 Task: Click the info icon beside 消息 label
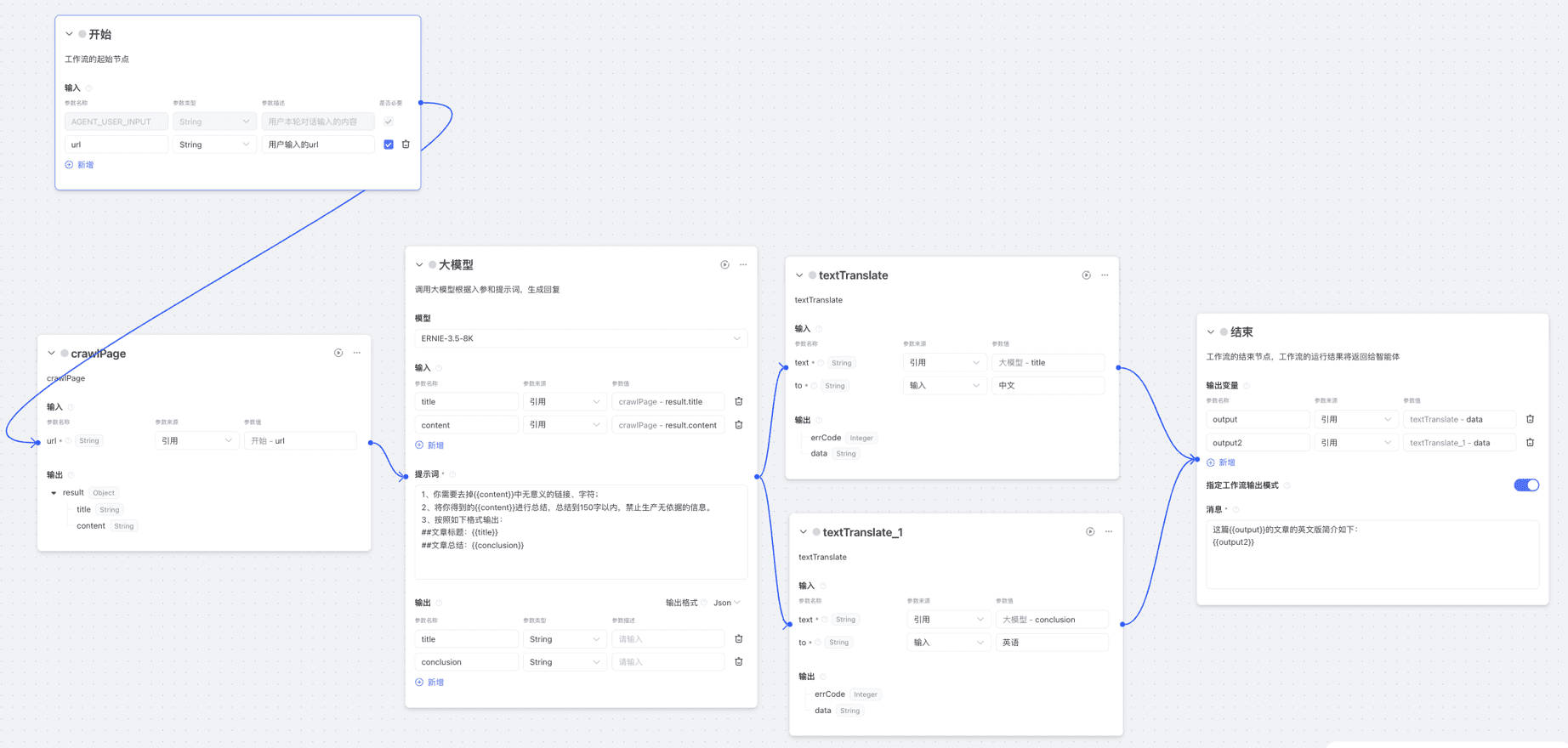pos(1236,510)
